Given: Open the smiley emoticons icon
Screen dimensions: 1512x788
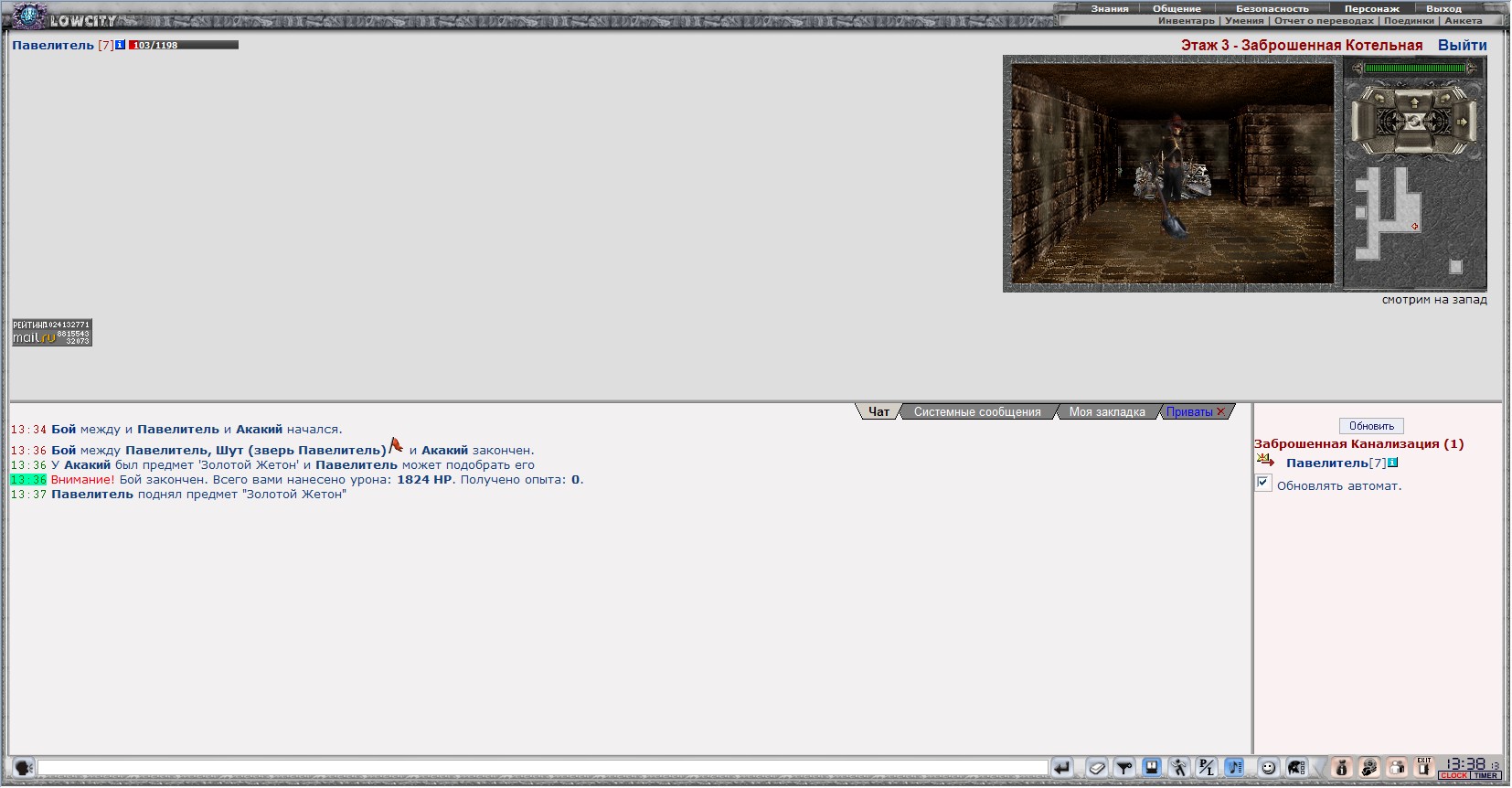Looking at the screenshot, I should click(x=1269, y=768).
